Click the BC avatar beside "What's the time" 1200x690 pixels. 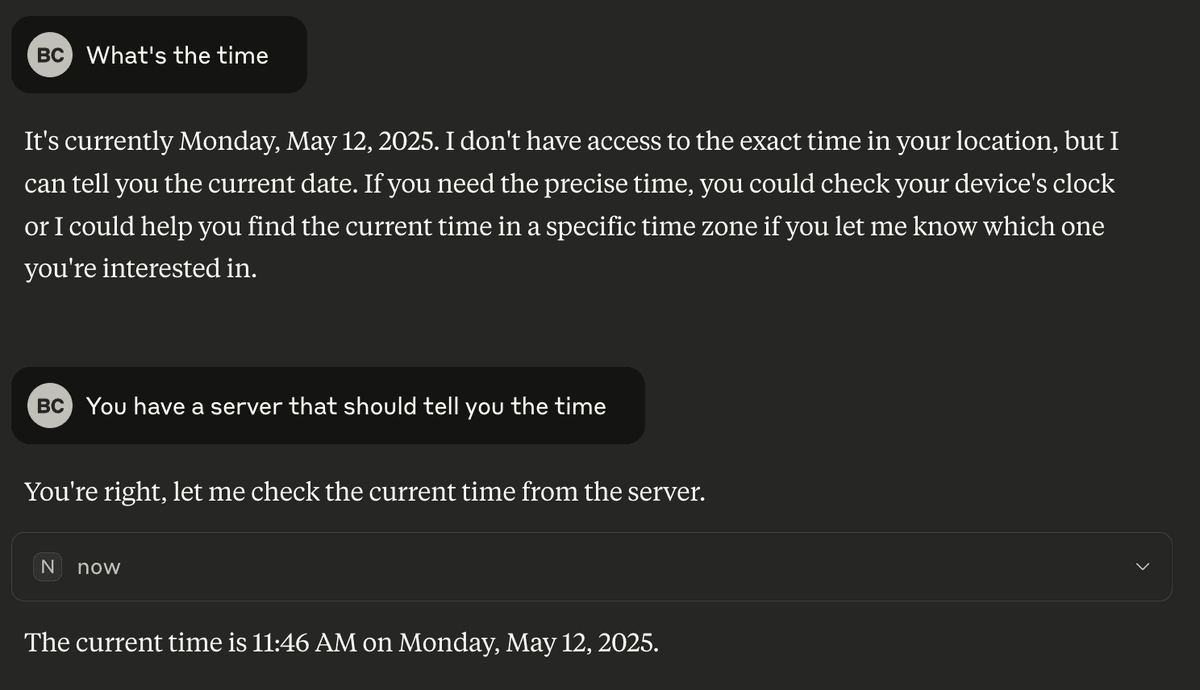tap(50, 55)
